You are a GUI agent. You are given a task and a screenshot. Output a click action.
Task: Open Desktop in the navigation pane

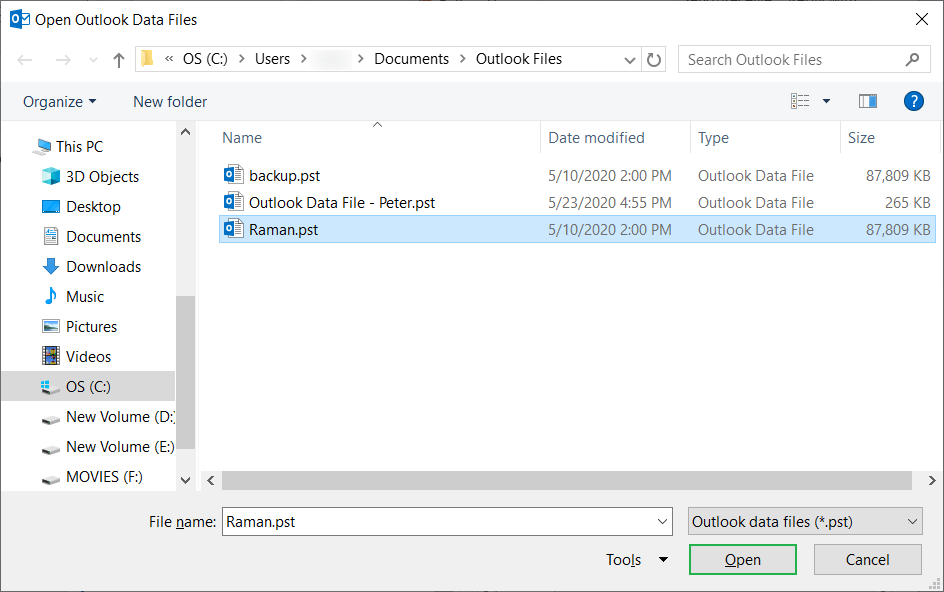click(93, 207)
